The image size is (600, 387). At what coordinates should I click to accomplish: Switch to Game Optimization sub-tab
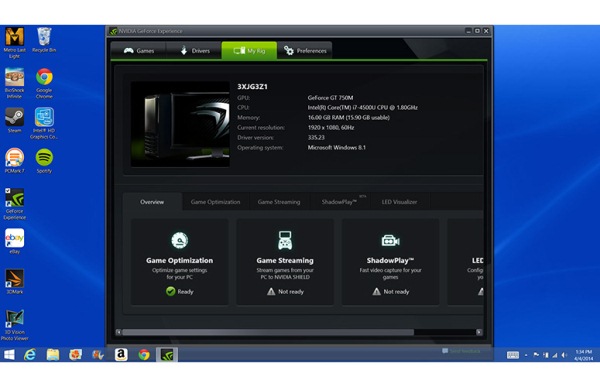[215, 202]
